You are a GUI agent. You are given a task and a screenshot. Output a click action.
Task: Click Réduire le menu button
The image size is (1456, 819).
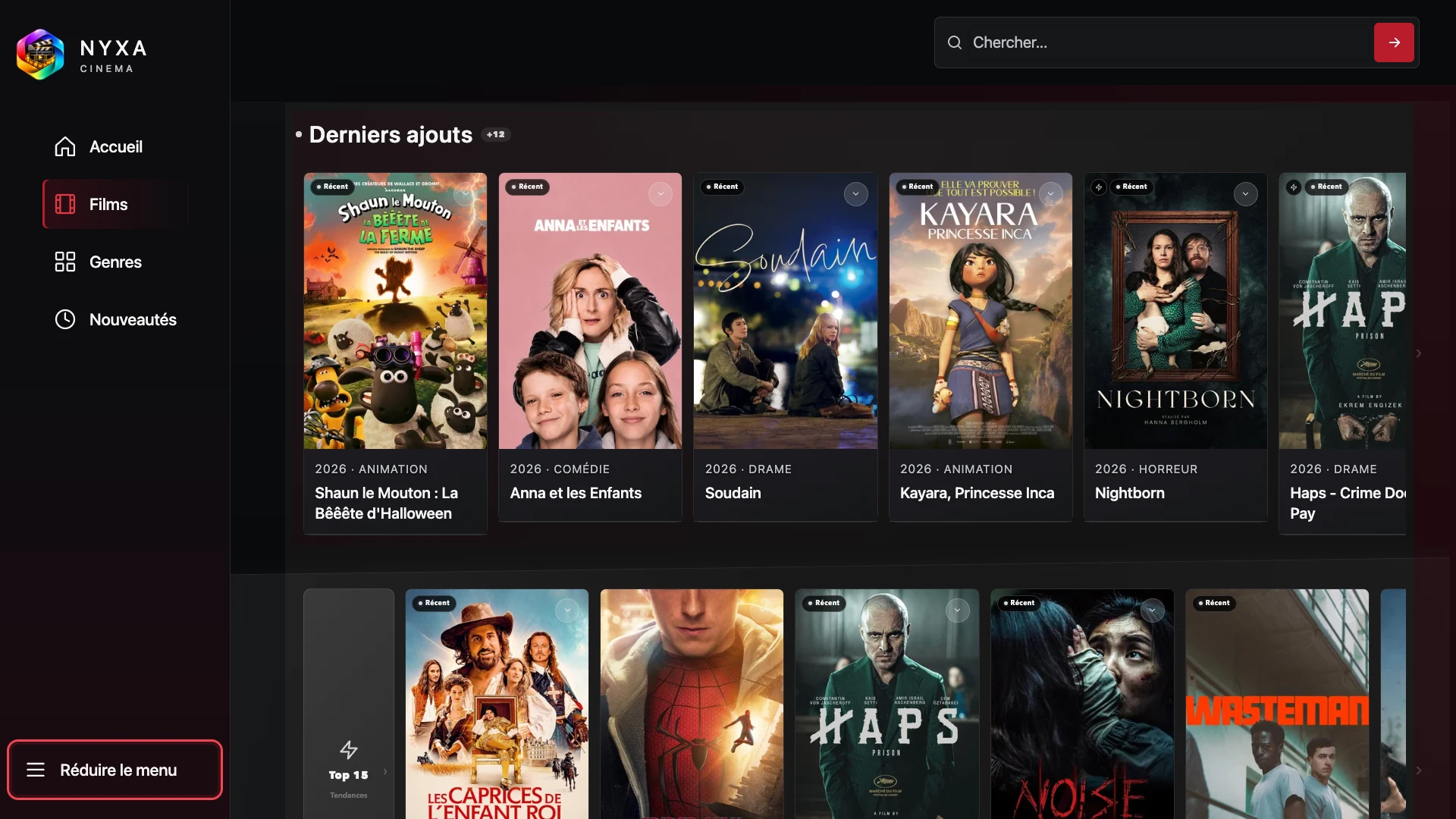click(x=115, y=770)
